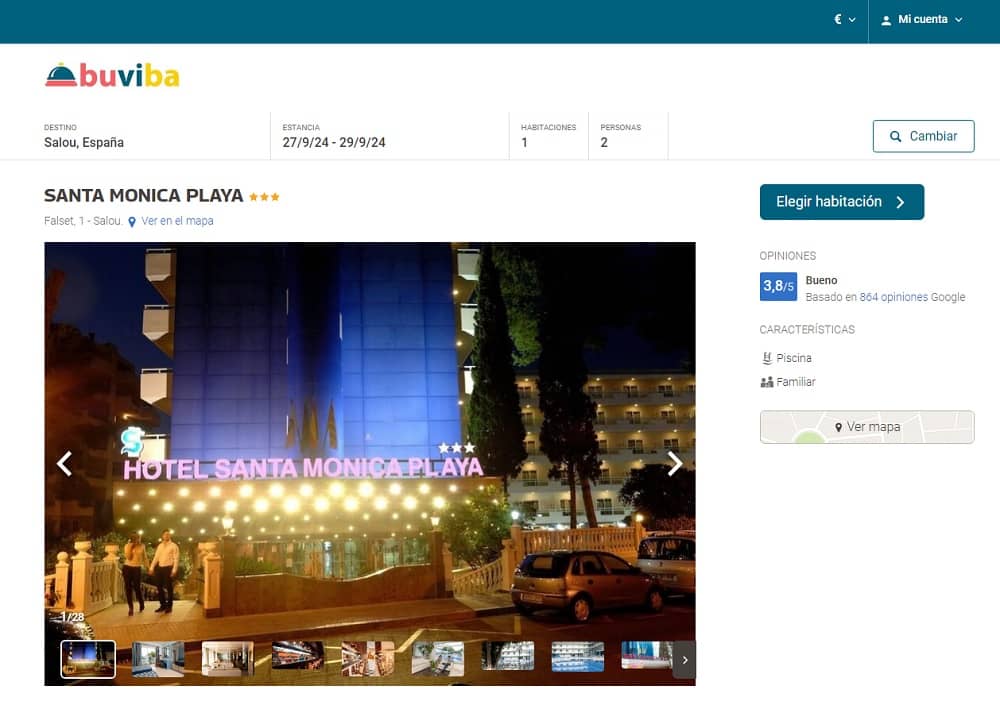1000x701 pixels.
Task: Select the first thumbnail, hotel at night
Action: tap(88, 659)
